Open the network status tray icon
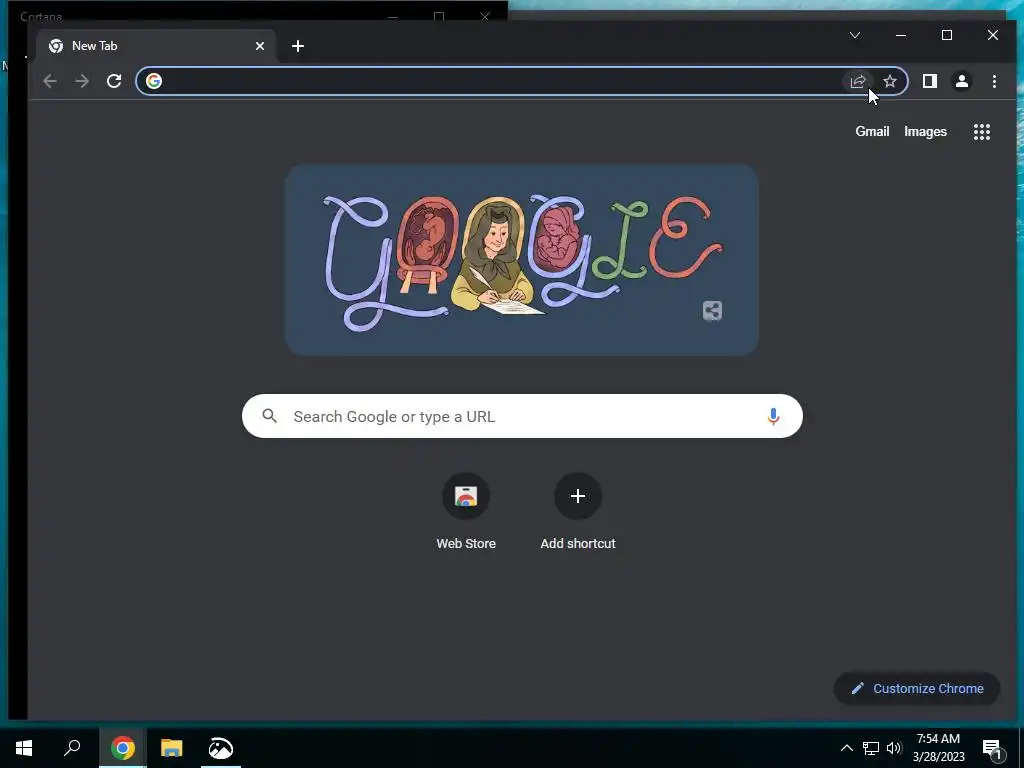The height and width of the screenshot is (768, 1024). [871, 748]
